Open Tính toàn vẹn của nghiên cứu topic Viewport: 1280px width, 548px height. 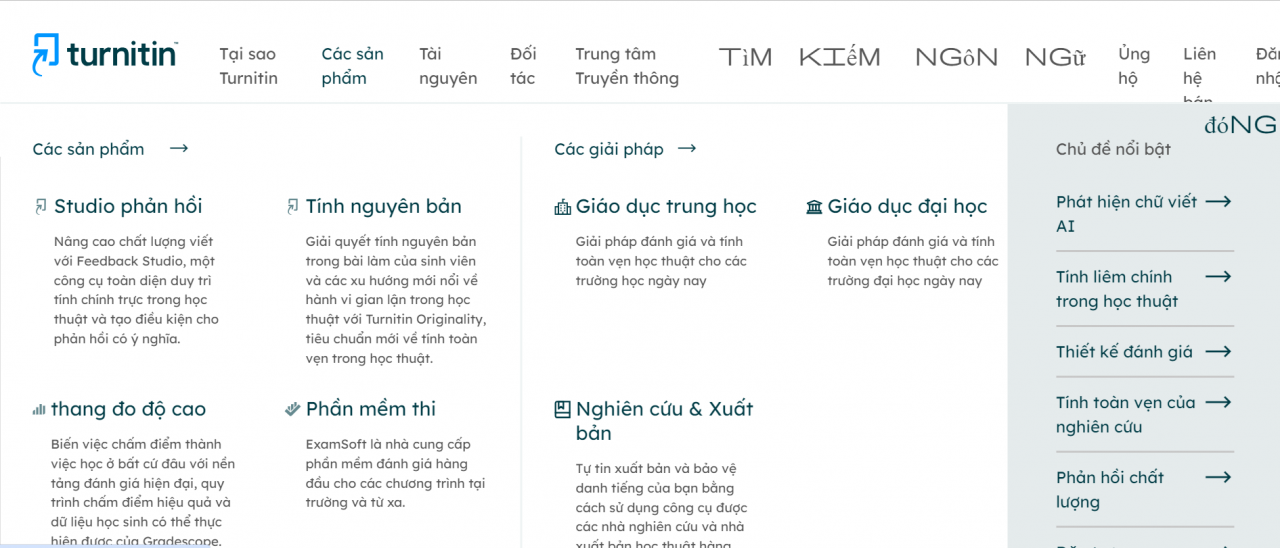[x=1126, y=415]
